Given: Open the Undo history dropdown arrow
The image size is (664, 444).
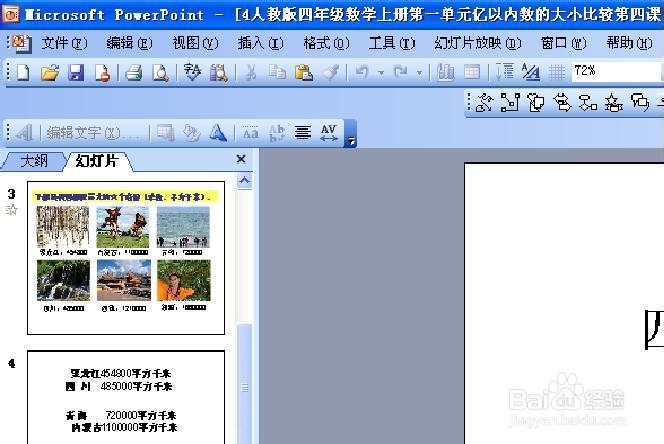Looking at the screenshot, I should point(381,73).
